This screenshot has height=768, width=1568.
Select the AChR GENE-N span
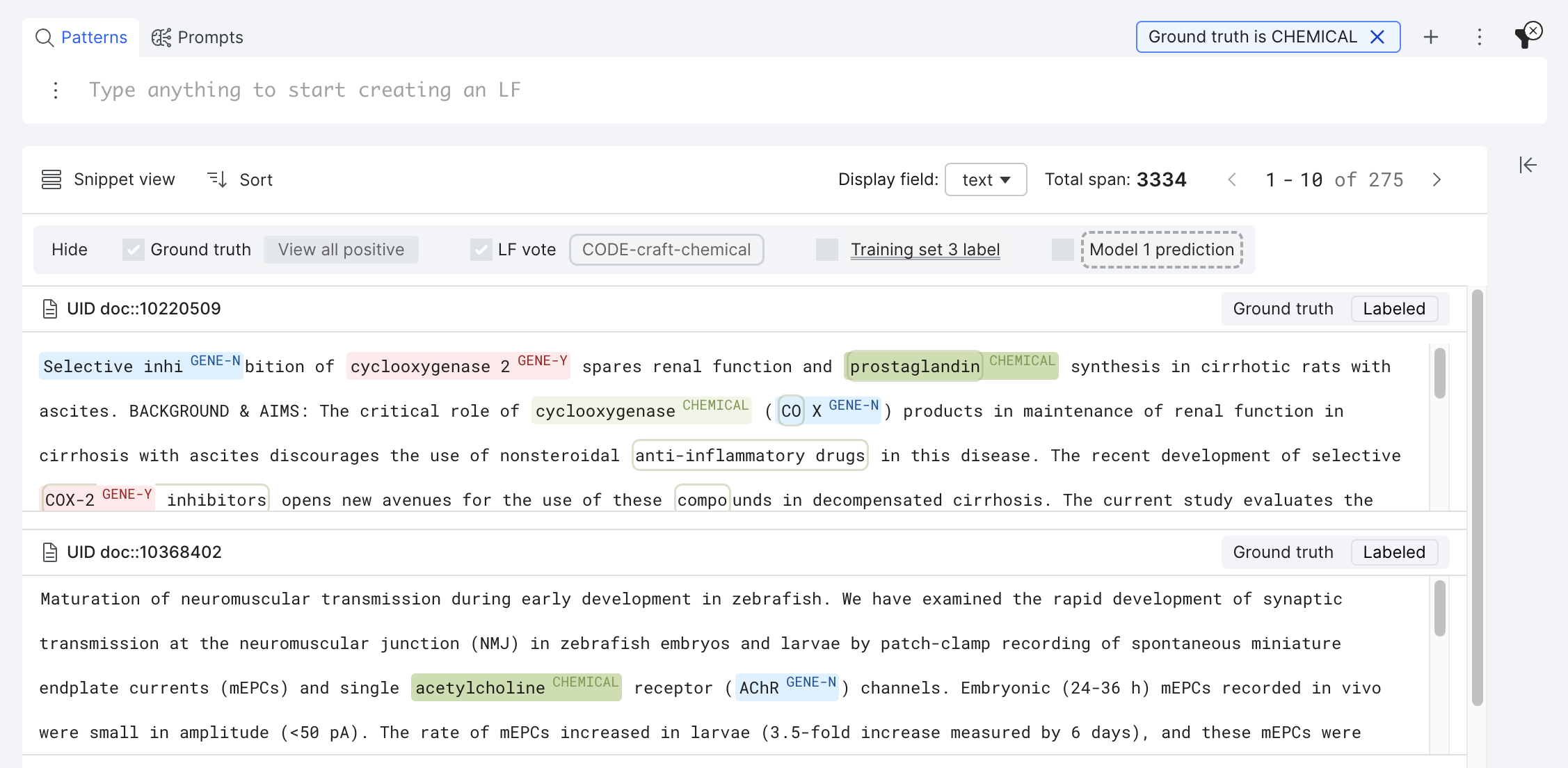point(787,687)
